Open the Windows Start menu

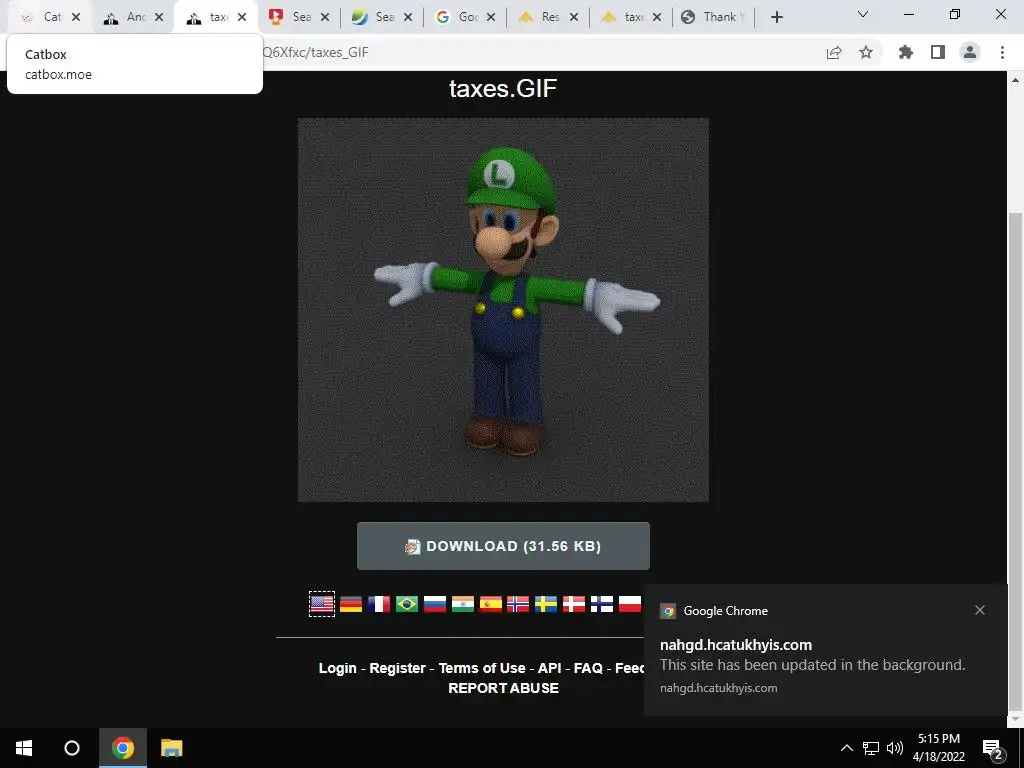click(x=24, y=748)
